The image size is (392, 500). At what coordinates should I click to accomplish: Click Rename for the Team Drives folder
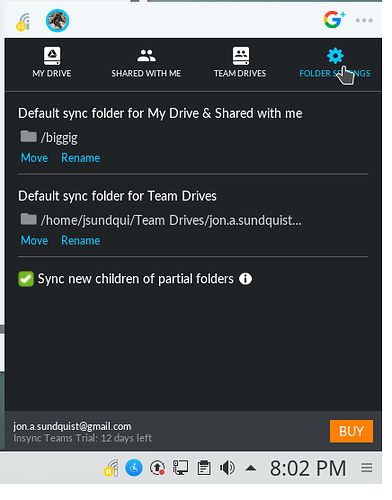point(81,240)
